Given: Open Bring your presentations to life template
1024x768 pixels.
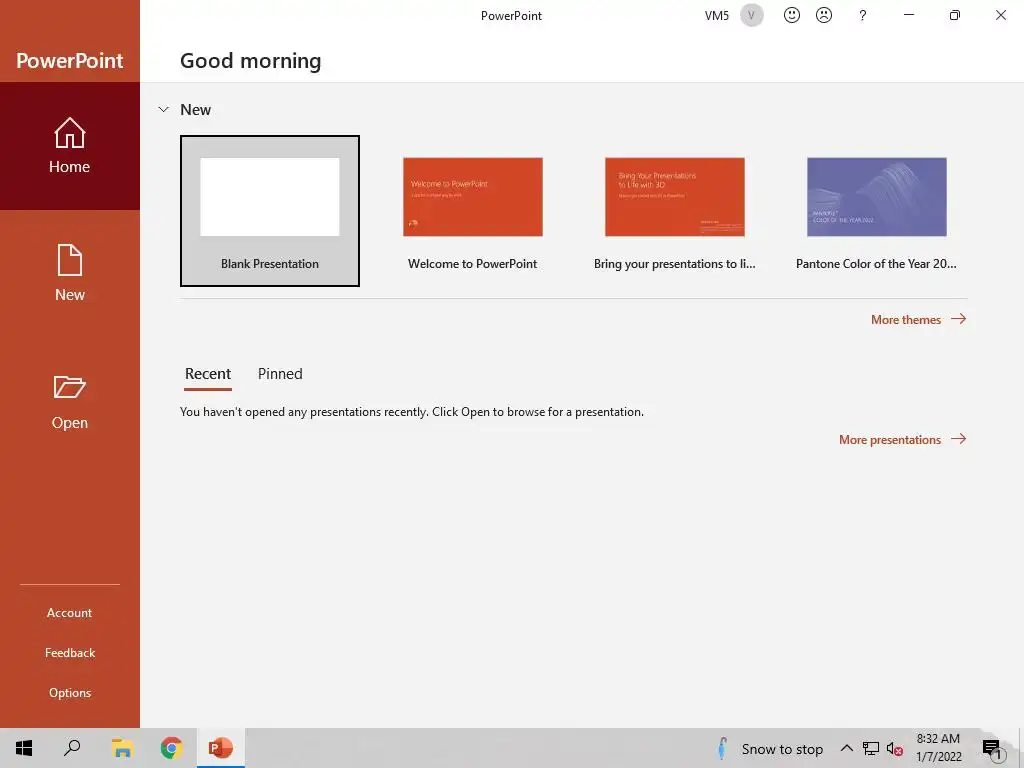Looking at the screenshot, I should [x=675, y=211].
